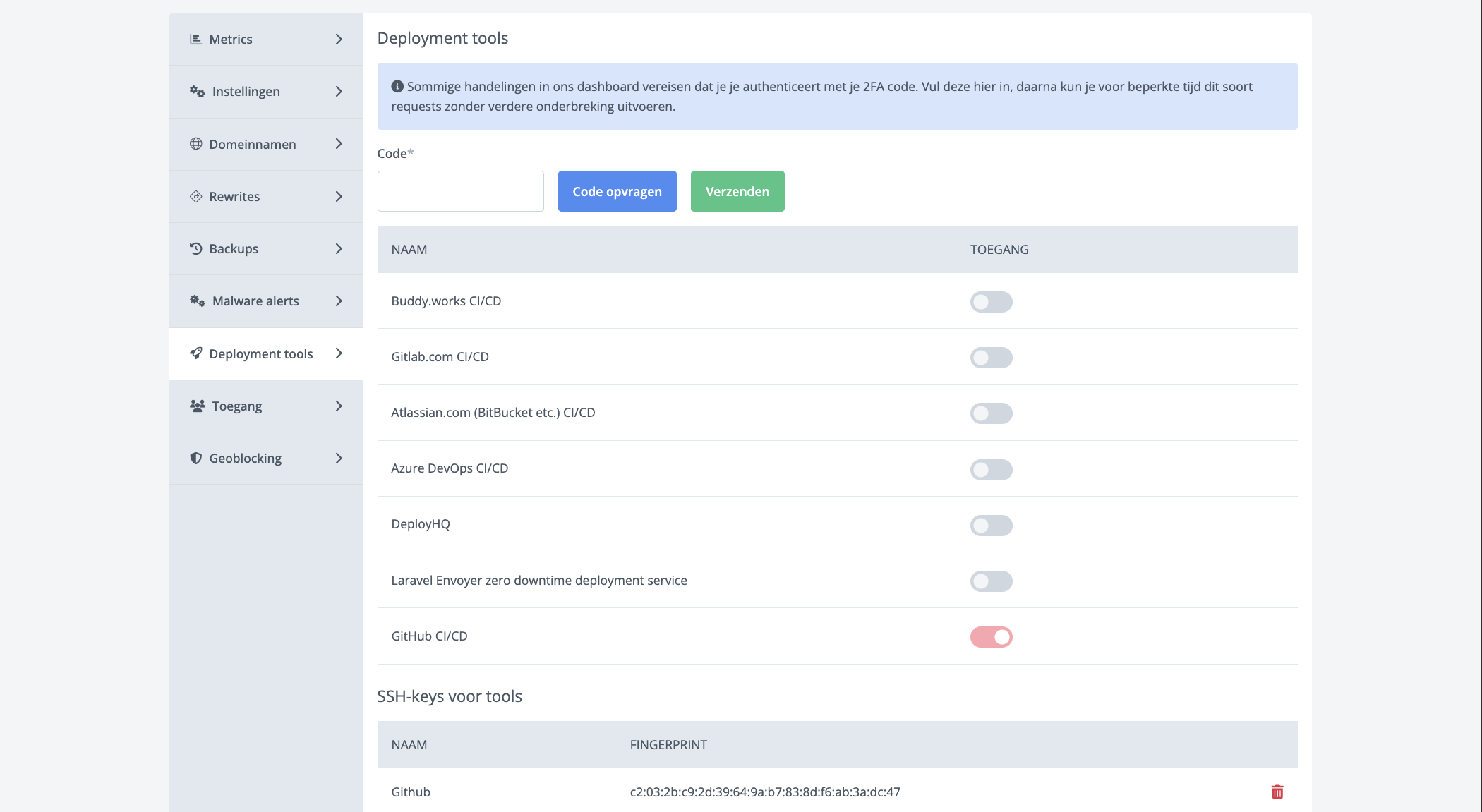Click the Instellingen gears icon
1482x812 pixels.
click(x=197, y=92)
